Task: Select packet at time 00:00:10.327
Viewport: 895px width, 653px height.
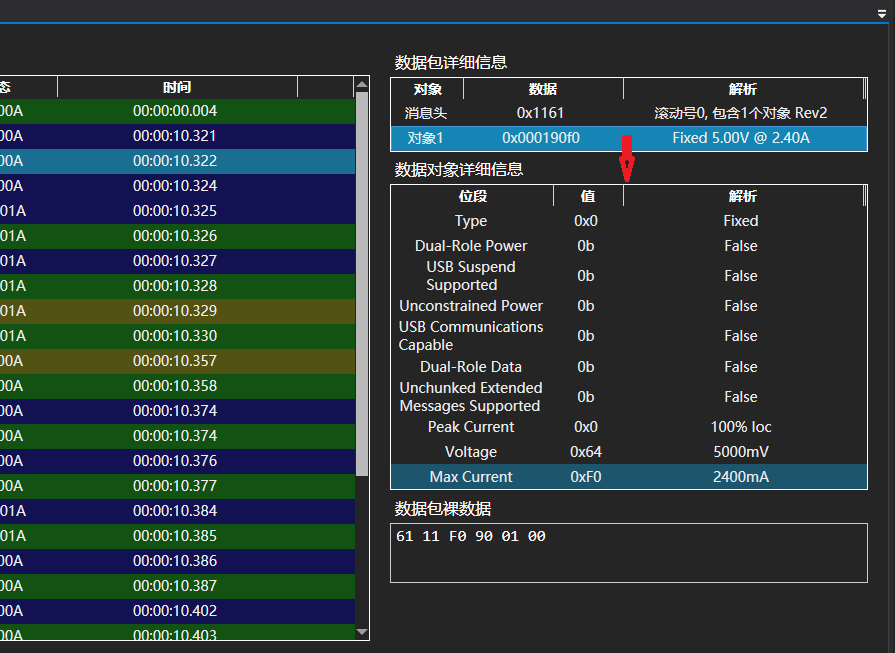Action: point(177,261)
